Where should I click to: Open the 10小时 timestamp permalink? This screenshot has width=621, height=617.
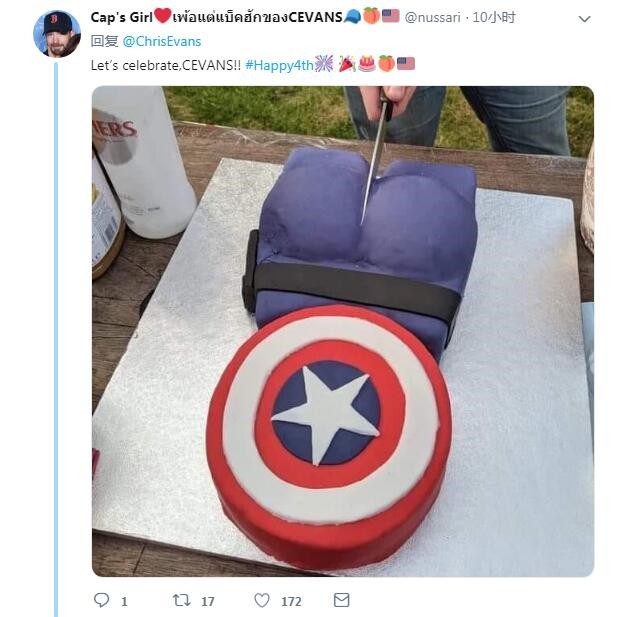pyautogui.click(x=494, y=17)
